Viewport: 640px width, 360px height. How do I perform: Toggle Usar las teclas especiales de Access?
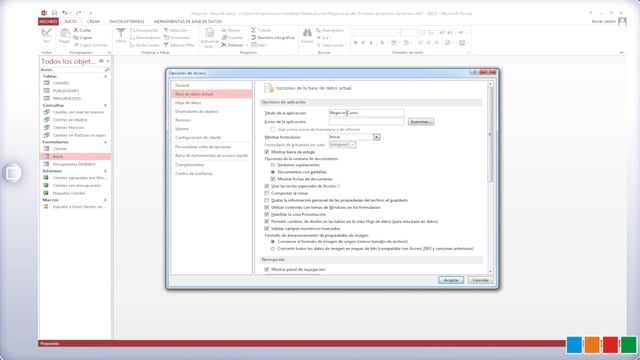click(x=267, y=186)
